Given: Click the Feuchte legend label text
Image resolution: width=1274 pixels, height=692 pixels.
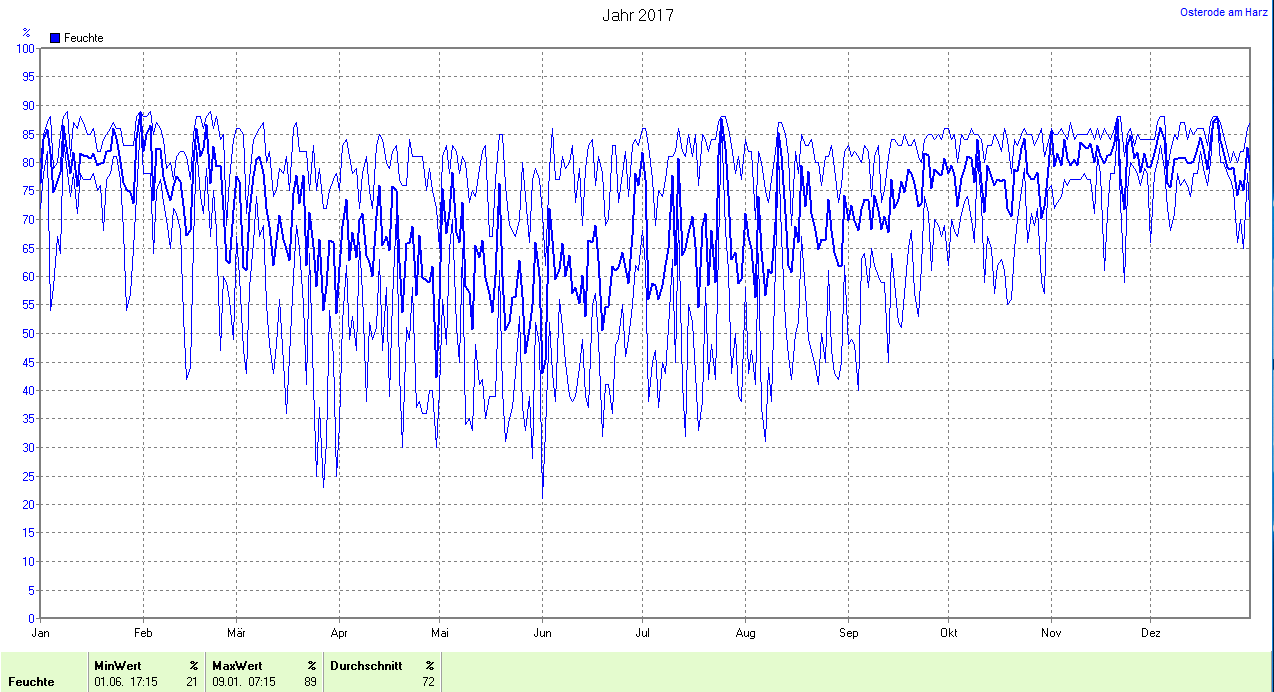Looking at the screenshot, I should (x=83, y=38).
